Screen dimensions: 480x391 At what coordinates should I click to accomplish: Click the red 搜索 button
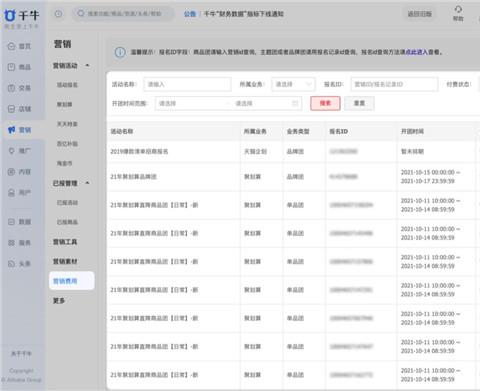tap(325, 103)
